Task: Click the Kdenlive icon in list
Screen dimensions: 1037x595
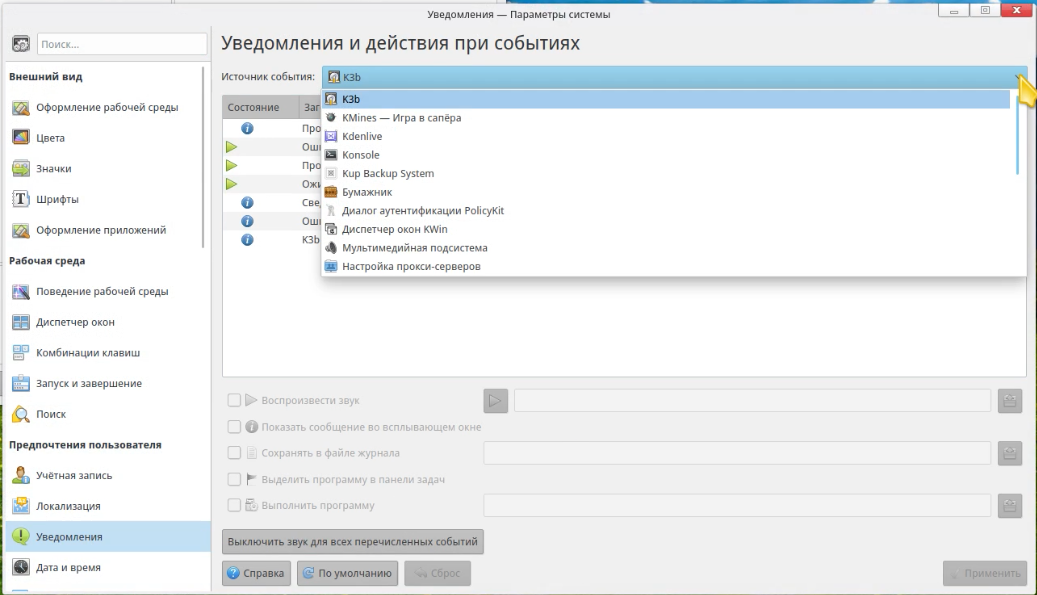Action: 331,136
